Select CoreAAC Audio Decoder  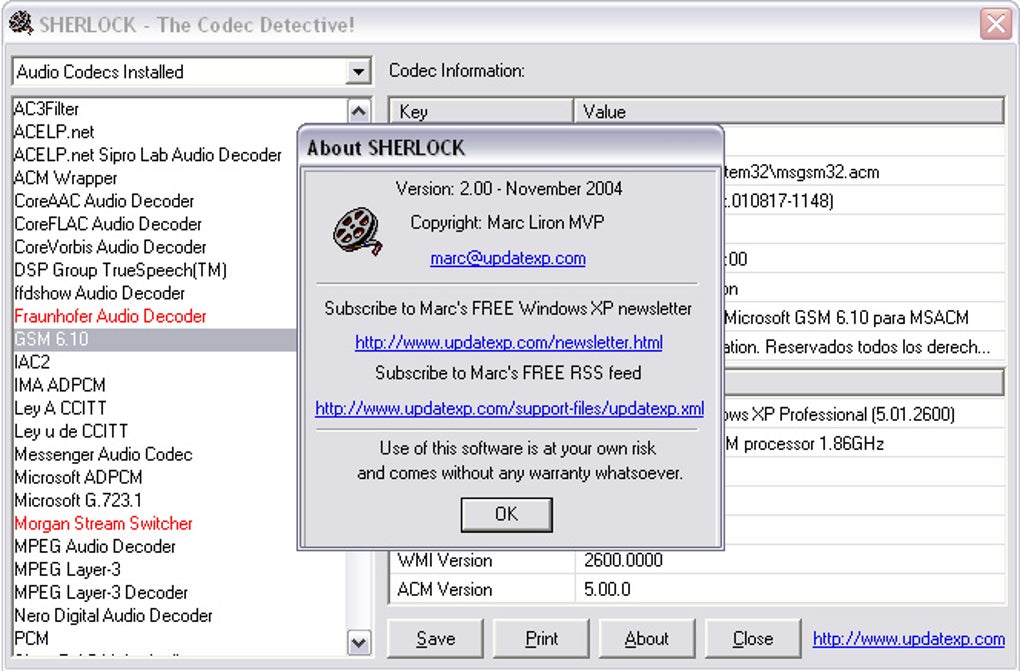(x=104, y=201)
